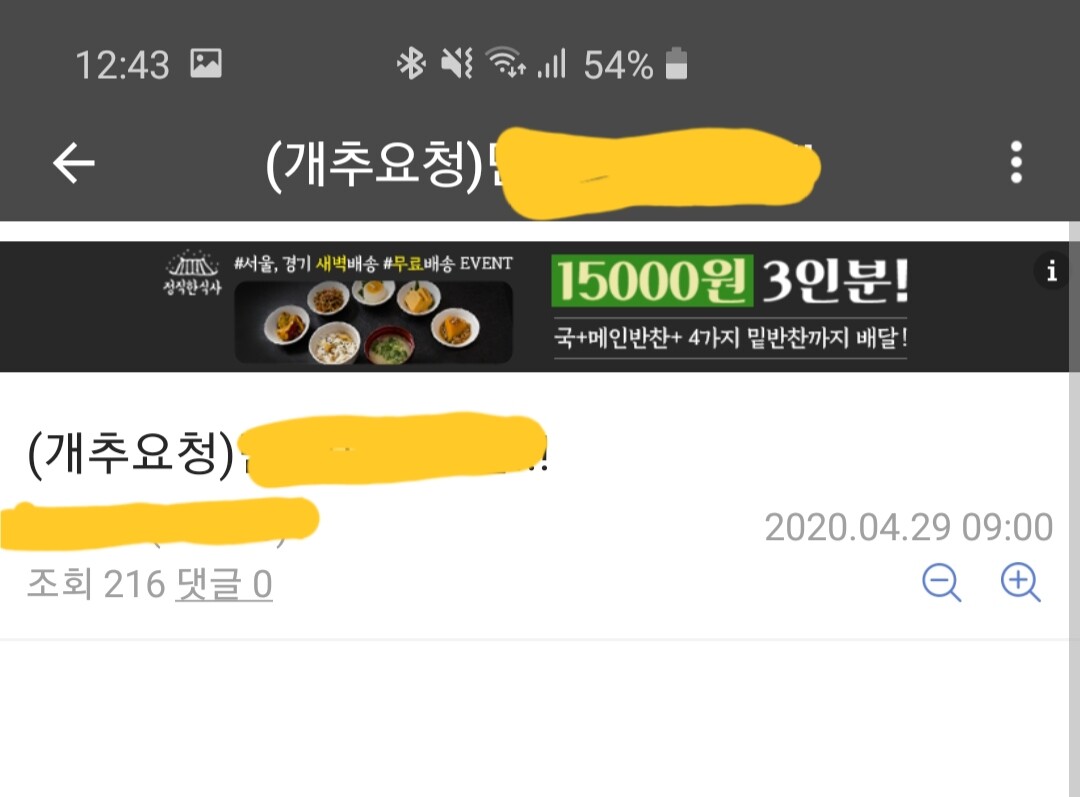Tap the zoom out magnifier icon
The image size is (1080, 797).
point(942,583)
